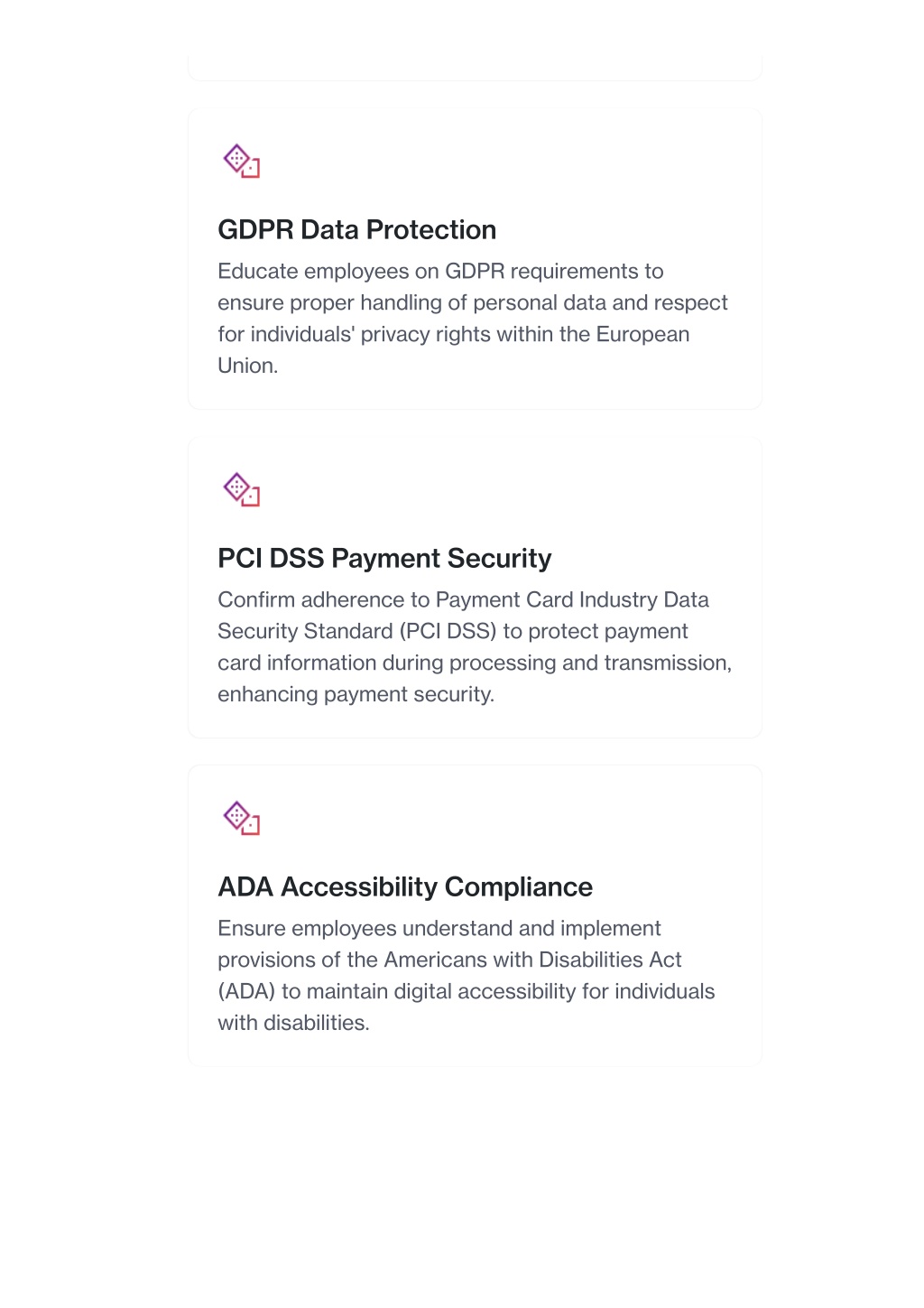The width and height of the screenshot is (924, 1308).
Task: Open the GDPR Data Protection heading
Action: (x=357, y=229)
